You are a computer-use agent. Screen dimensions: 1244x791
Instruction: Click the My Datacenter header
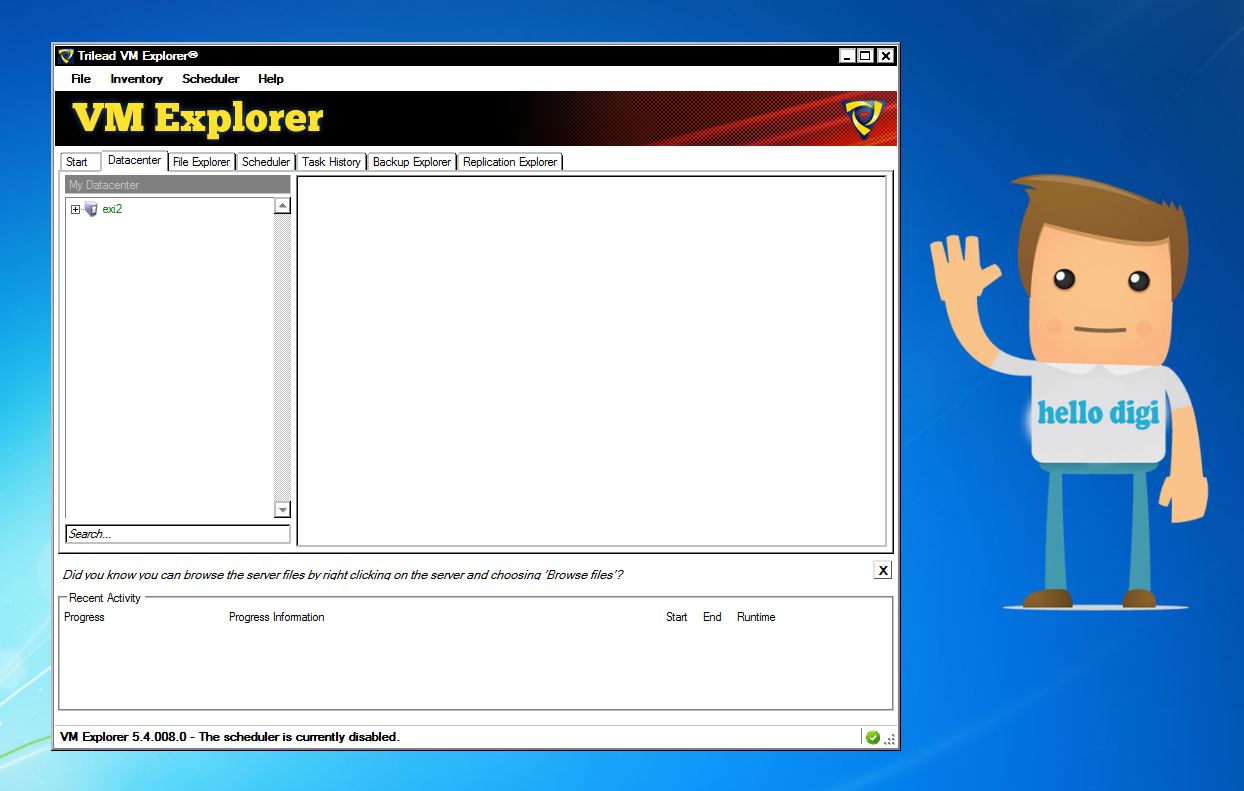click(x=178, y=185)
